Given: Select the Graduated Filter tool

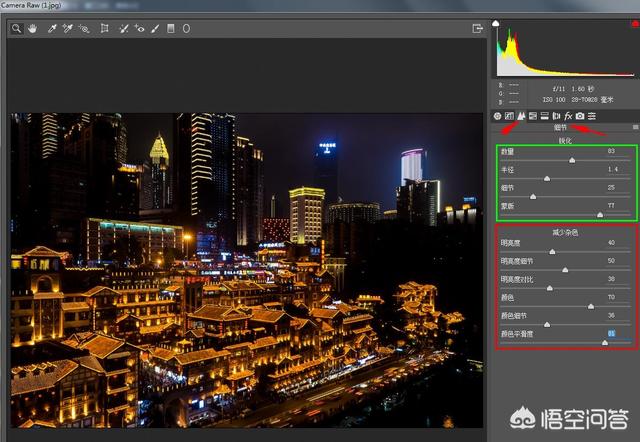Looking at the screenshot, I should click(x=171, y=29).
